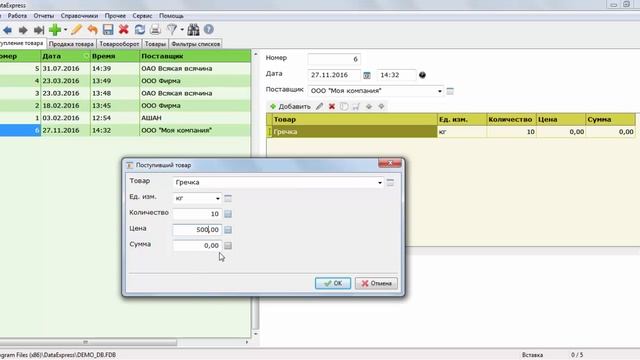Open the Помощь menu

pyautogui.click(x=171, y=16)
